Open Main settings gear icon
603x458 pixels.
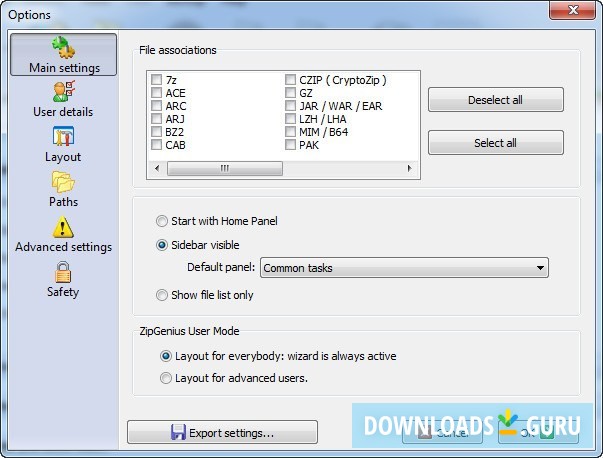coord(63,48)
